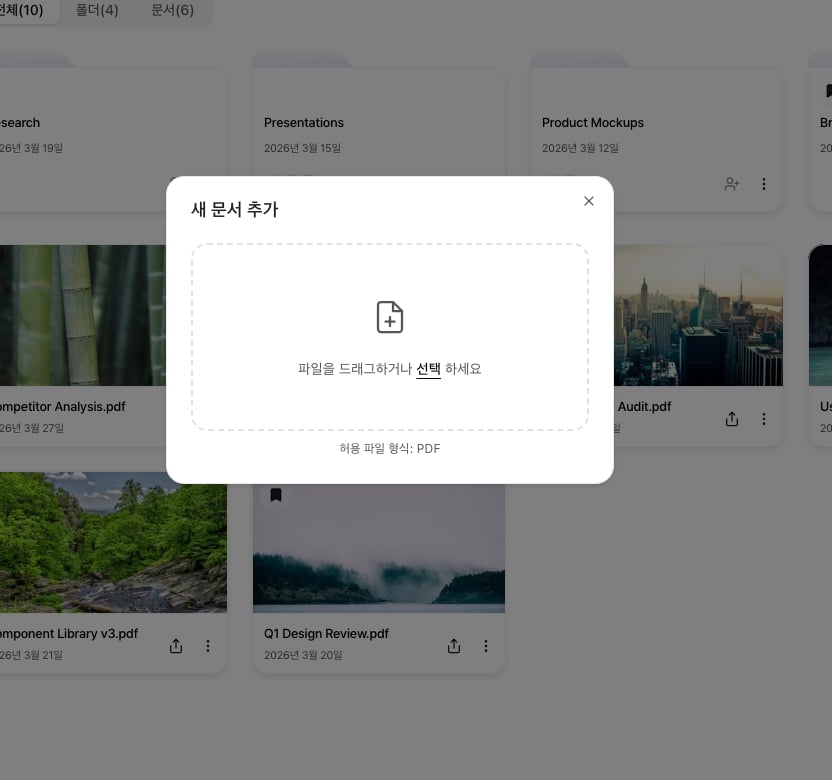Click the add-file document icon in drop zone
This screenshot has width=832, height=780.
[x=390, y=317]
